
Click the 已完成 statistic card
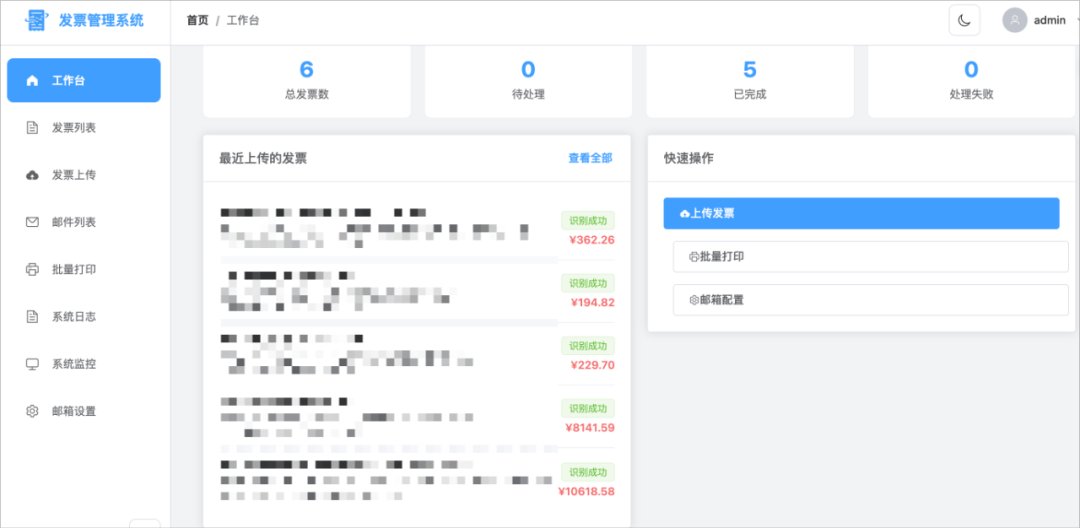pos(750,81)
